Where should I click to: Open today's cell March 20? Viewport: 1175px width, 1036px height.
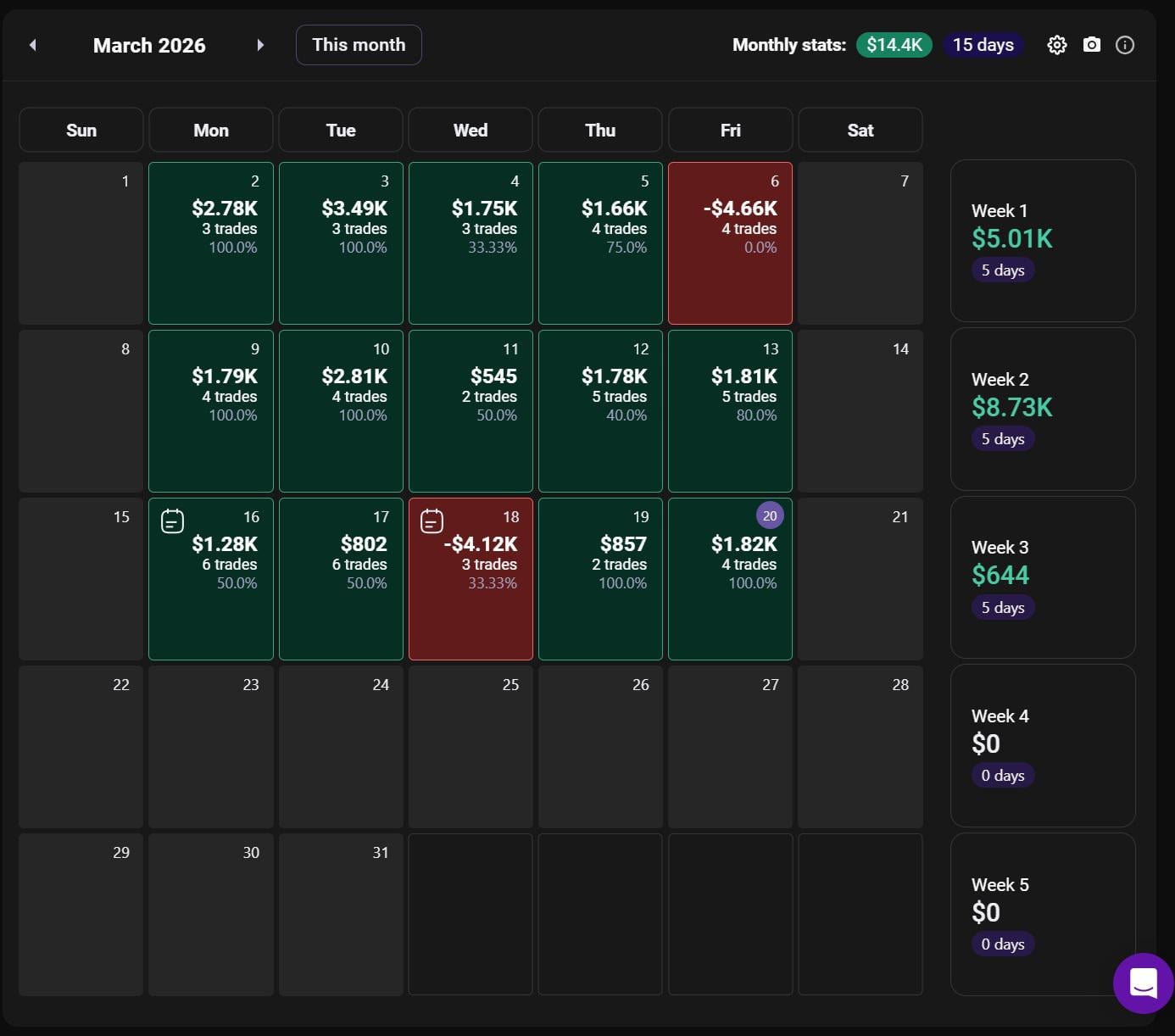click(x=730, y=579)
